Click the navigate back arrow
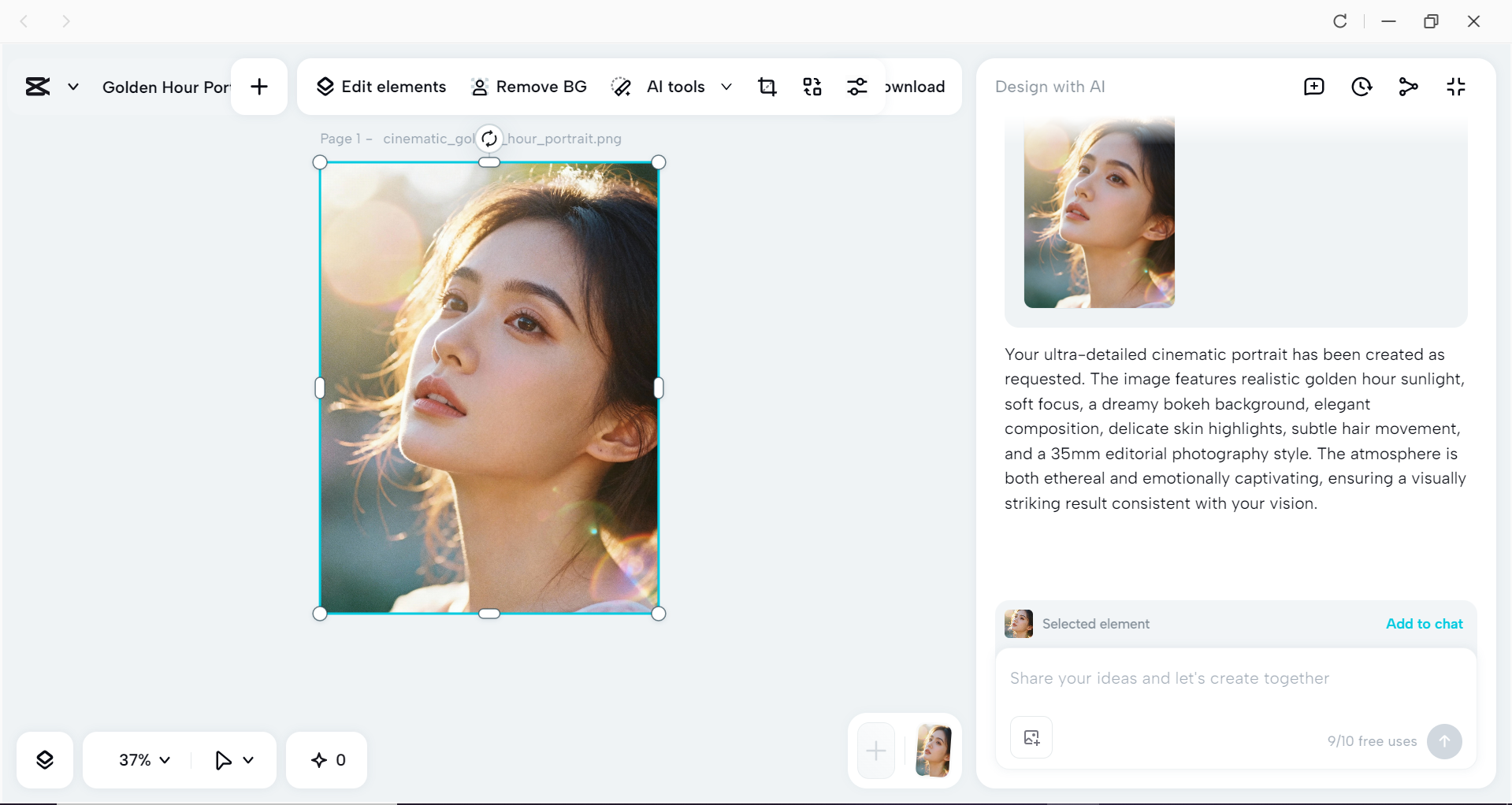 pyautogui.click(x=24, y=21)
